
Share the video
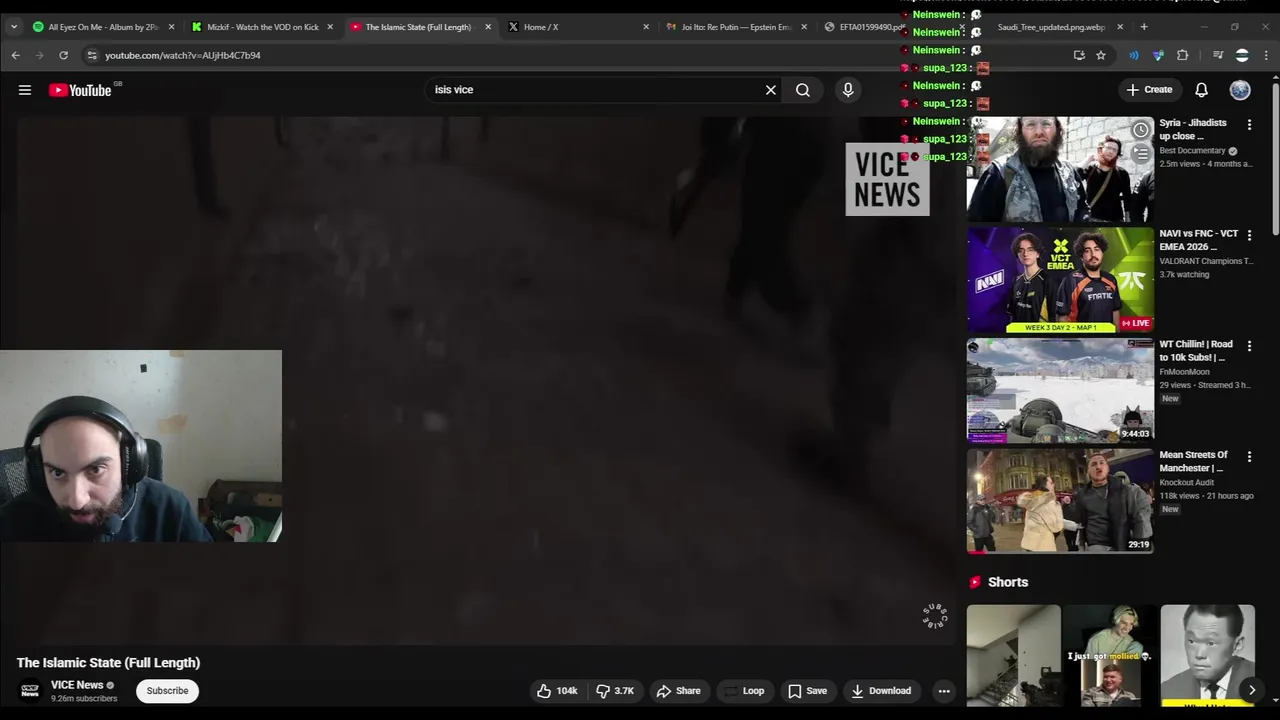[679, 691]
